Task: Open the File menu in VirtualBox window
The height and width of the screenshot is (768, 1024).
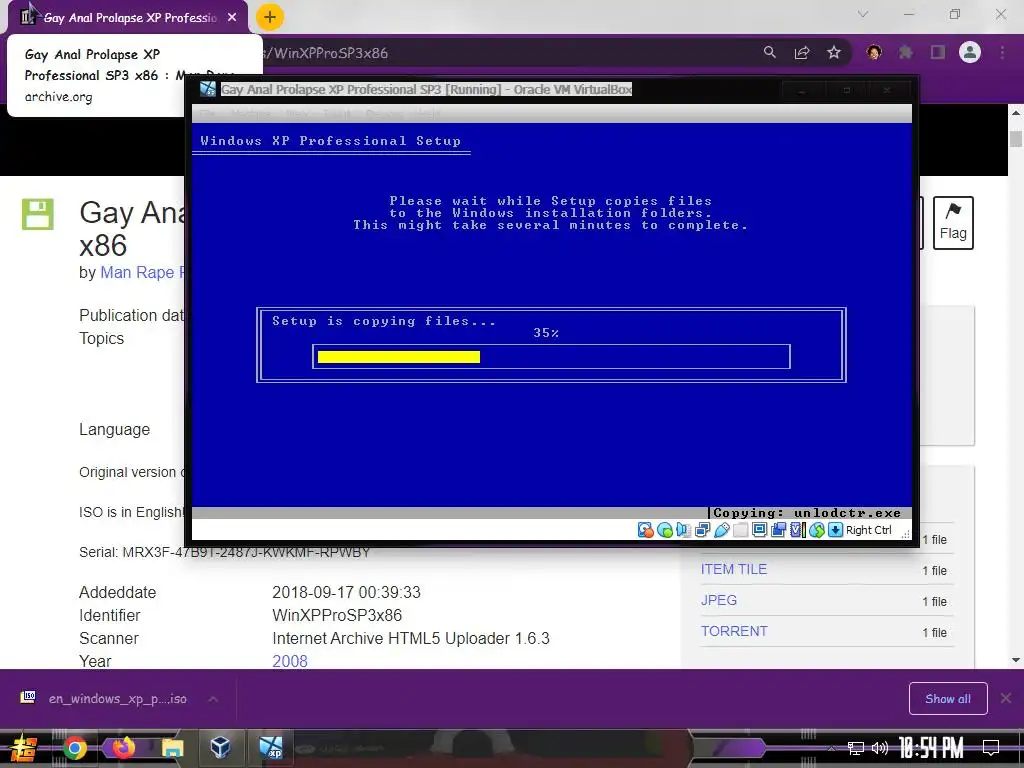Action: pos(208,114)
